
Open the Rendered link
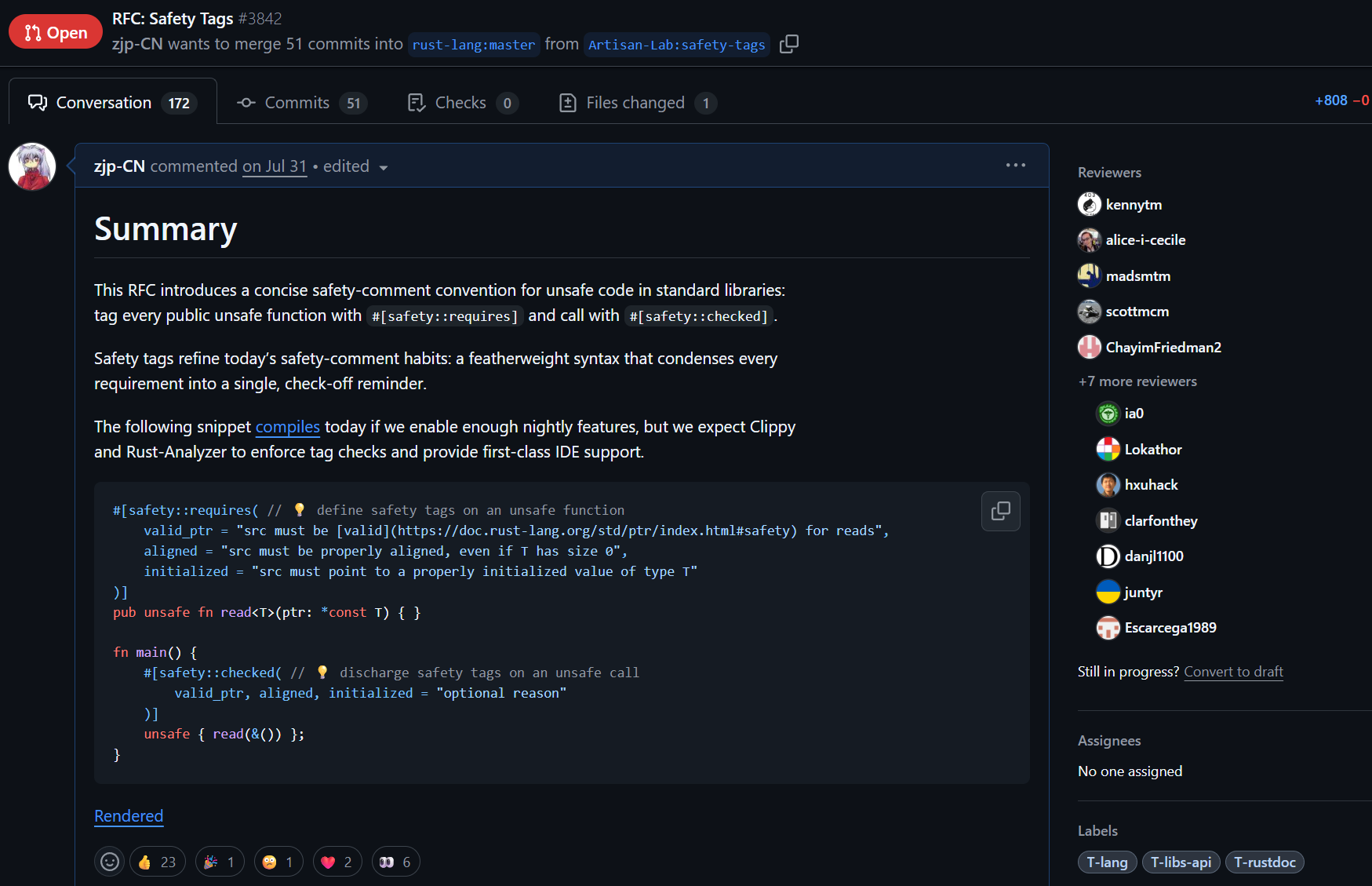coord(129,816)
